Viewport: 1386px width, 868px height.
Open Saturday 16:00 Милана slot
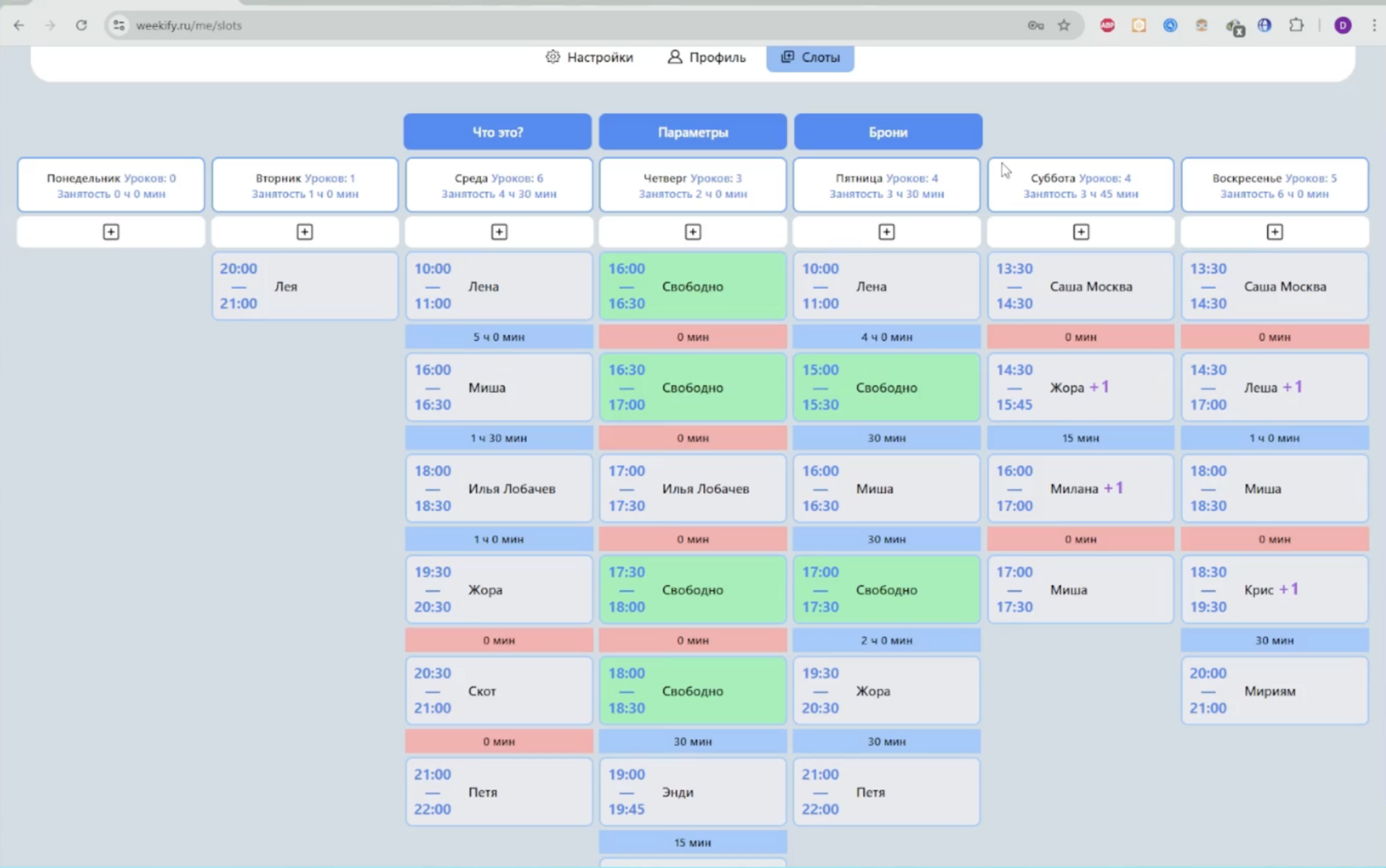coord(1081,488)
